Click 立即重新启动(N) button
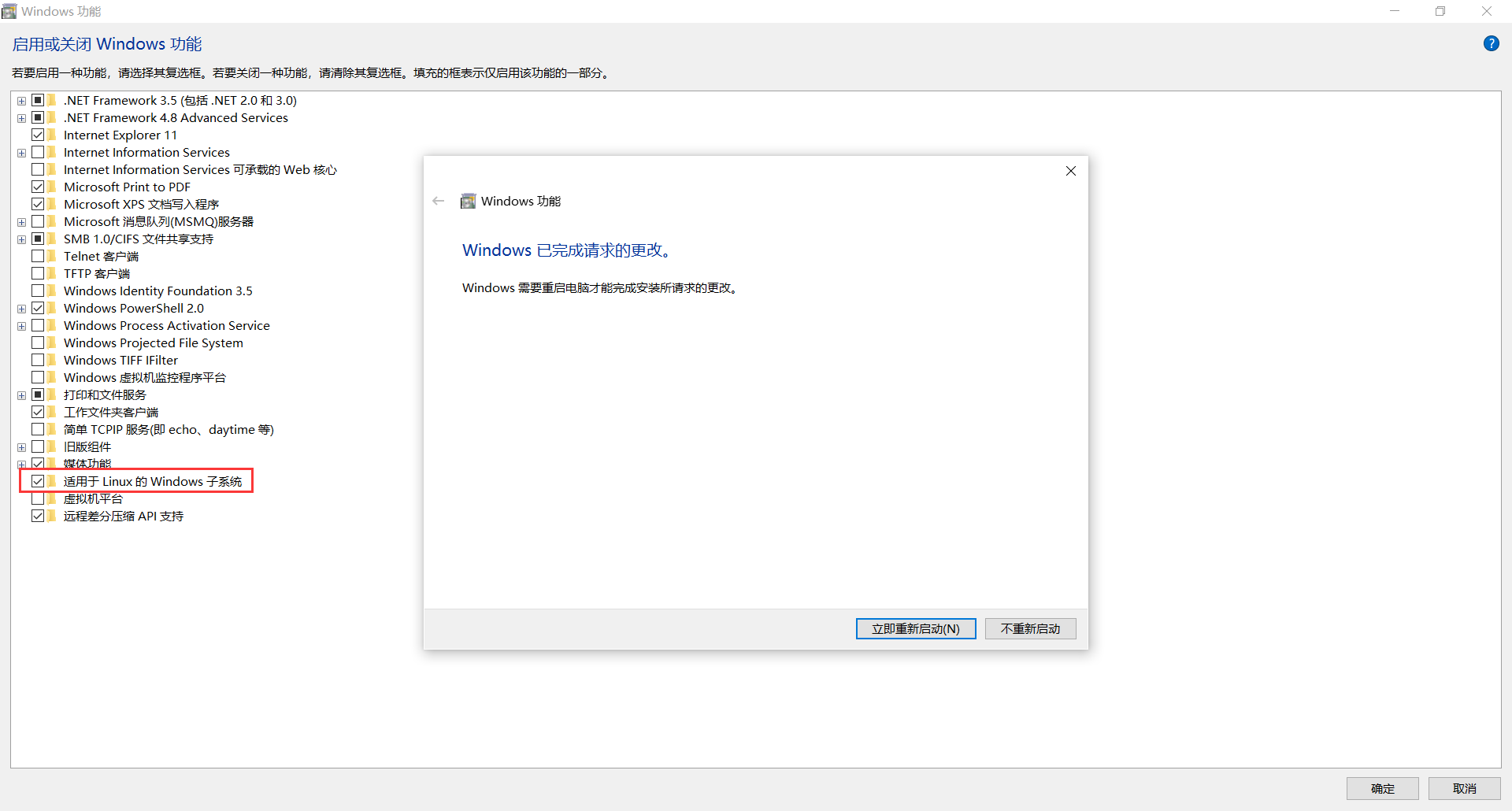 pyautogui.click(x=916, y=628)
